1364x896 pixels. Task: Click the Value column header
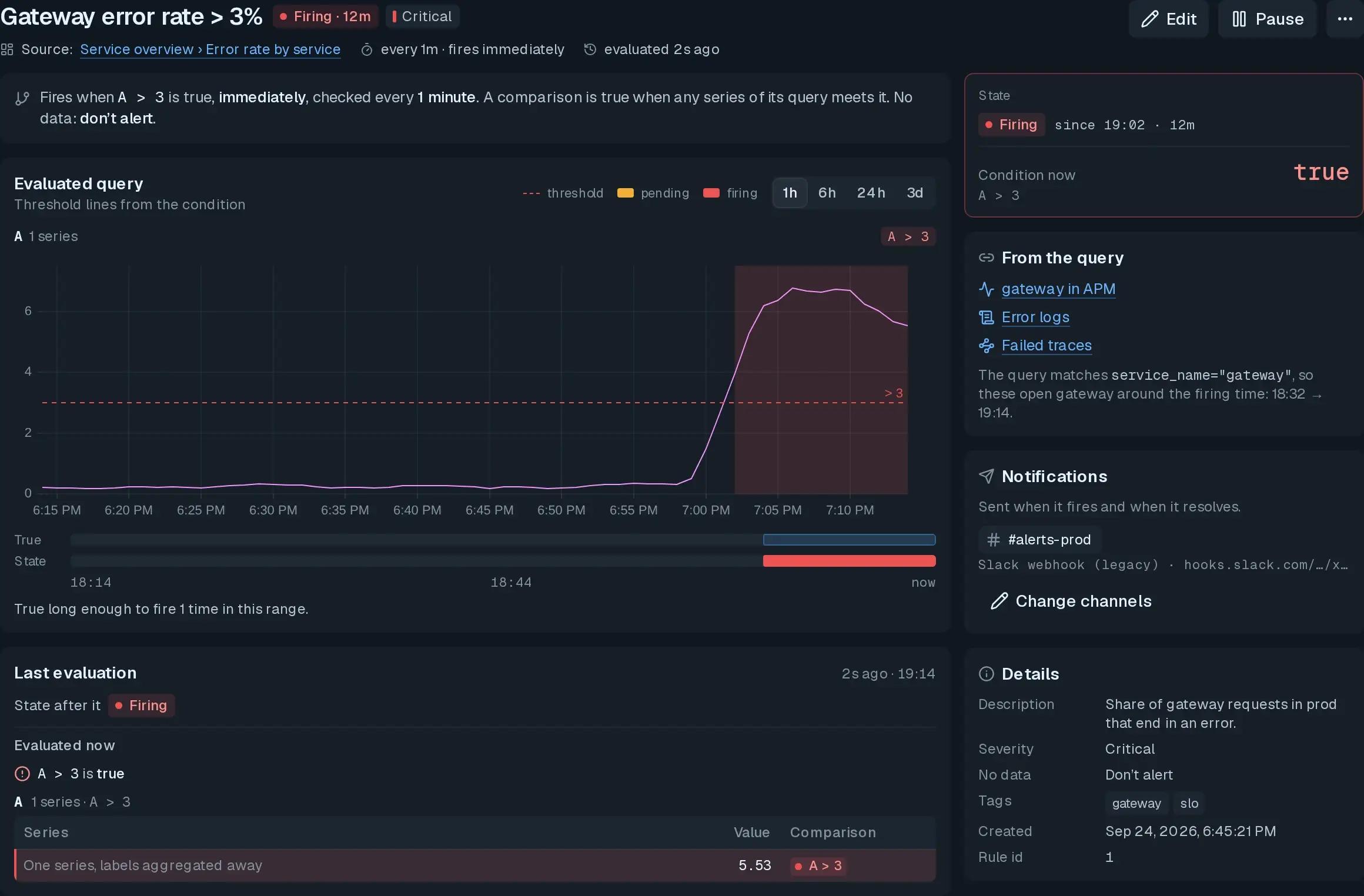tap(751, 833)
